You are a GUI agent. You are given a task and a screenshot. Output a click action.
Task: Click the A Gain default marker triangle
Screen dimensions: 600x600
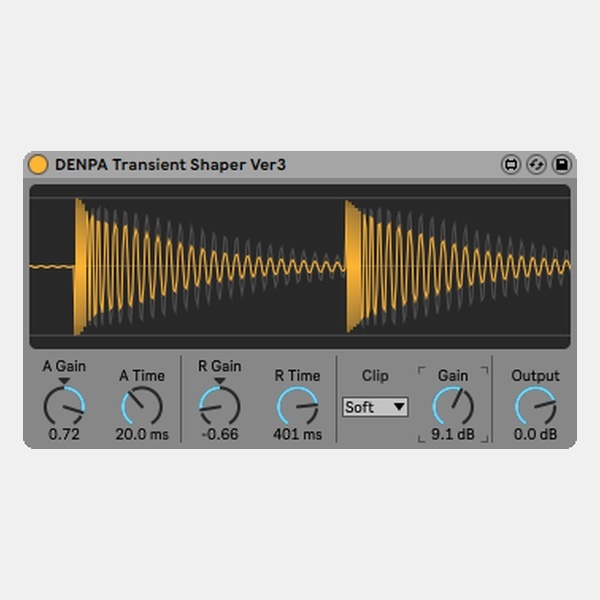point(64,381)
